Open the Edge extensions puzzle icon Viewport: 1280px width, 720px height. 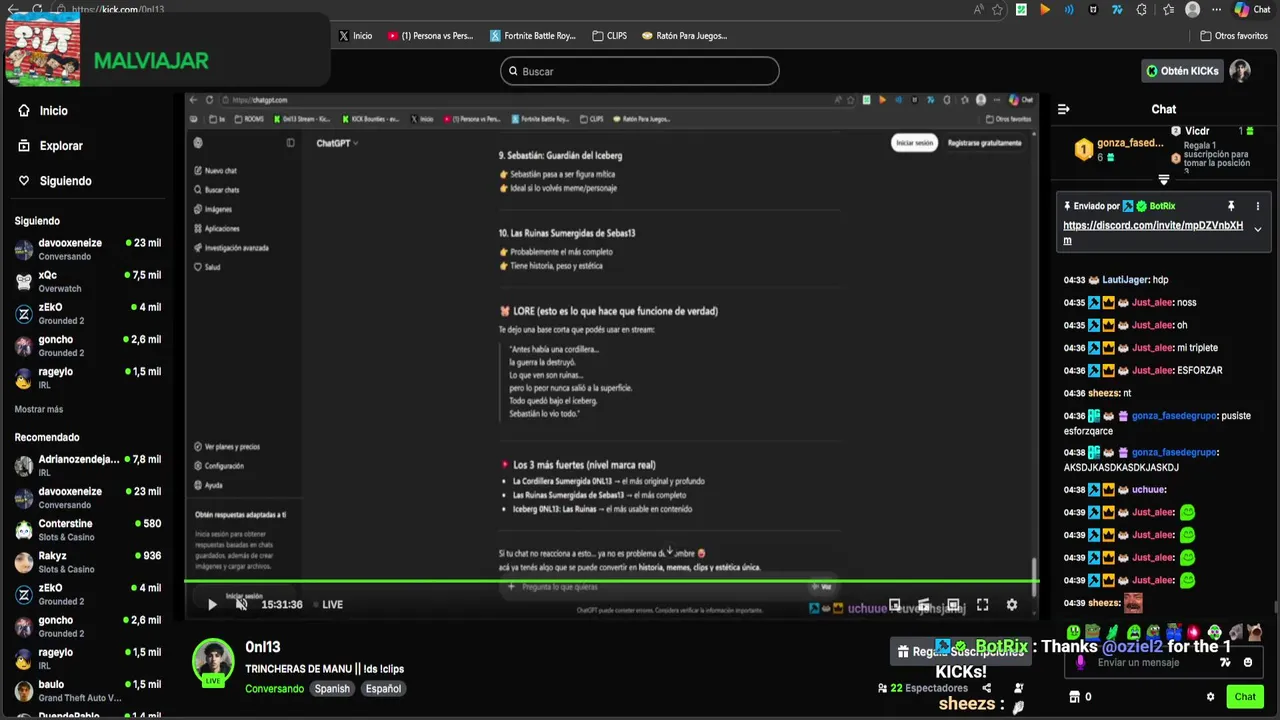(1141, 9)
